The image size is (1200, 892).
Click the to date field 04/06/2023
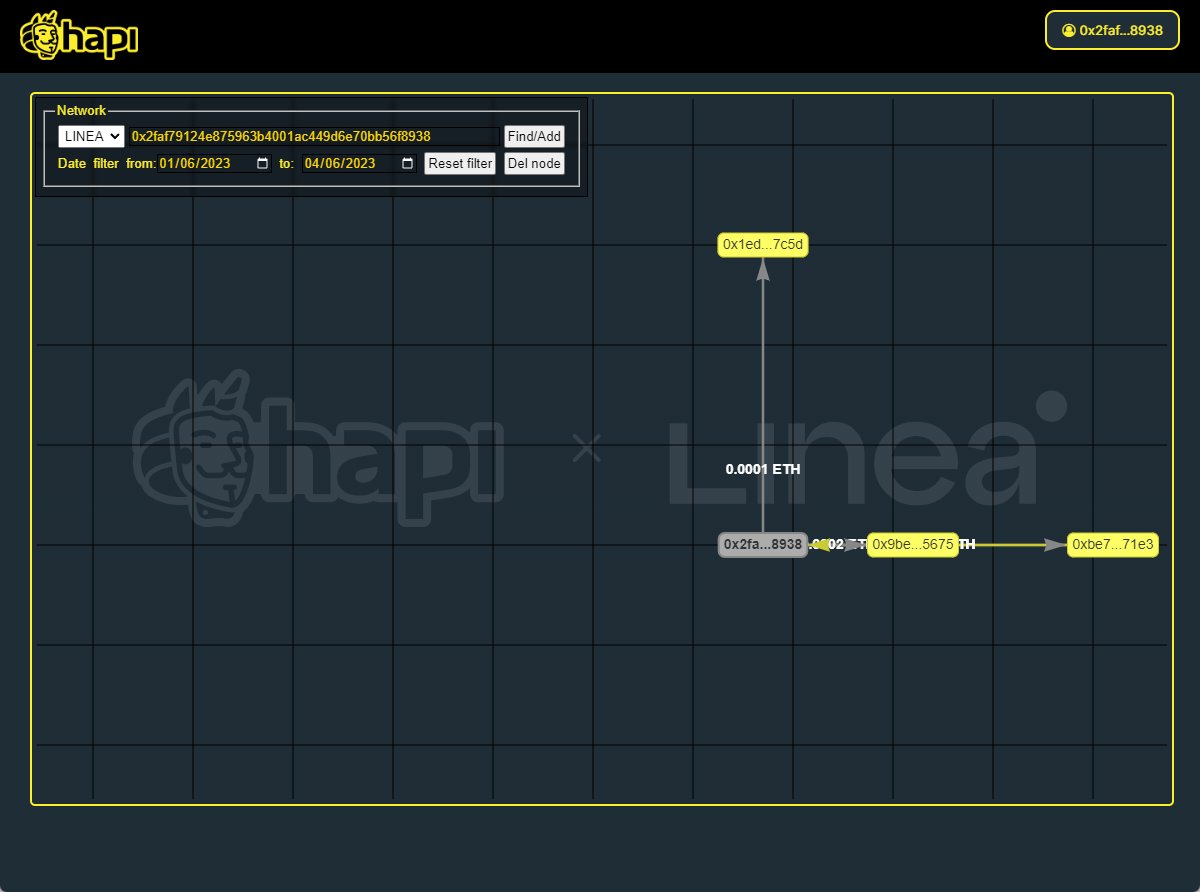coord(359,163)
